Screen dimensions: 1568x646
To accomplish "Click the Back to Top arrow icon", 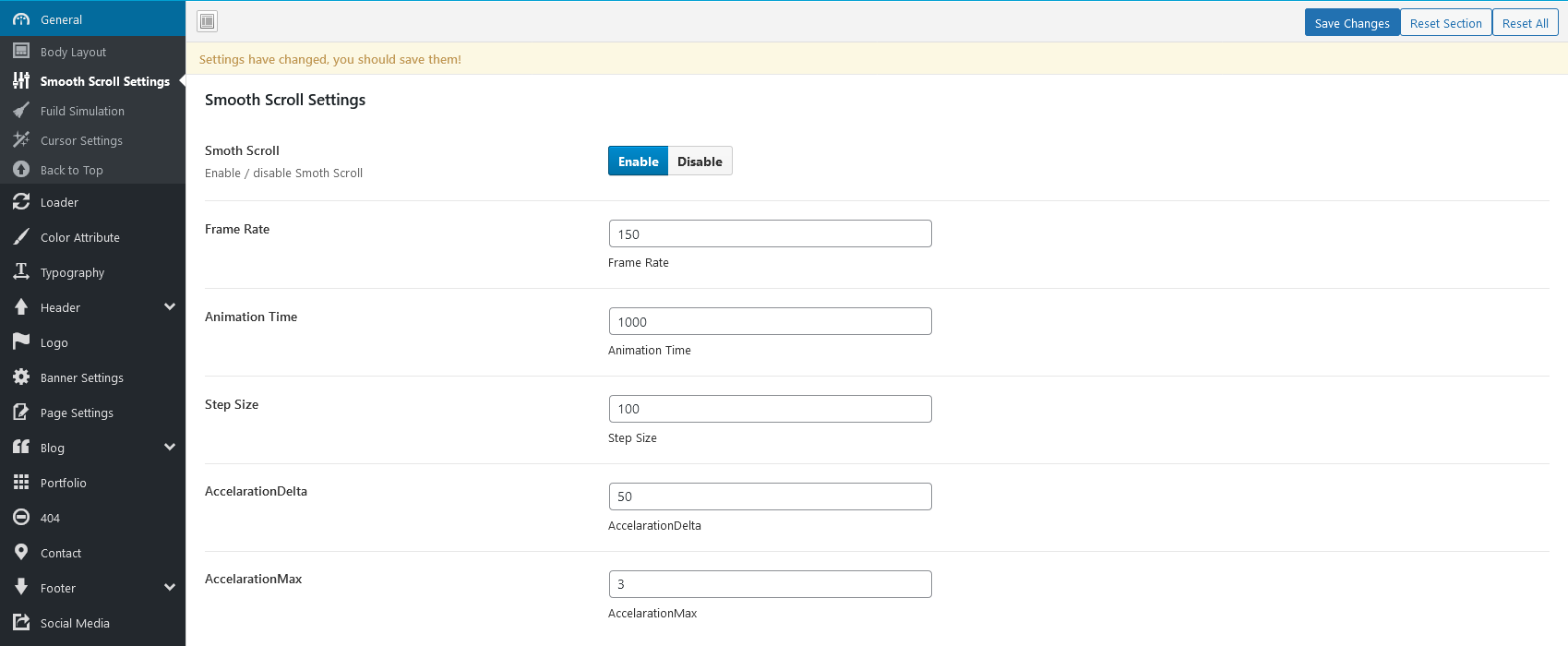I will tap(21, 169).
